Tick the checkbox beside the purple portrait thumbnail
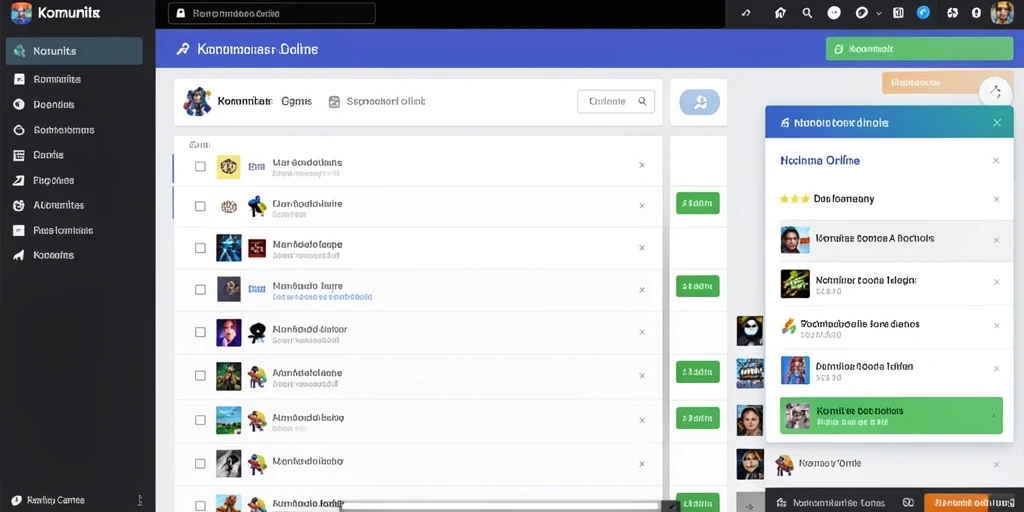The height and width of the screenshot is (512, 1024). coord(200,332)
